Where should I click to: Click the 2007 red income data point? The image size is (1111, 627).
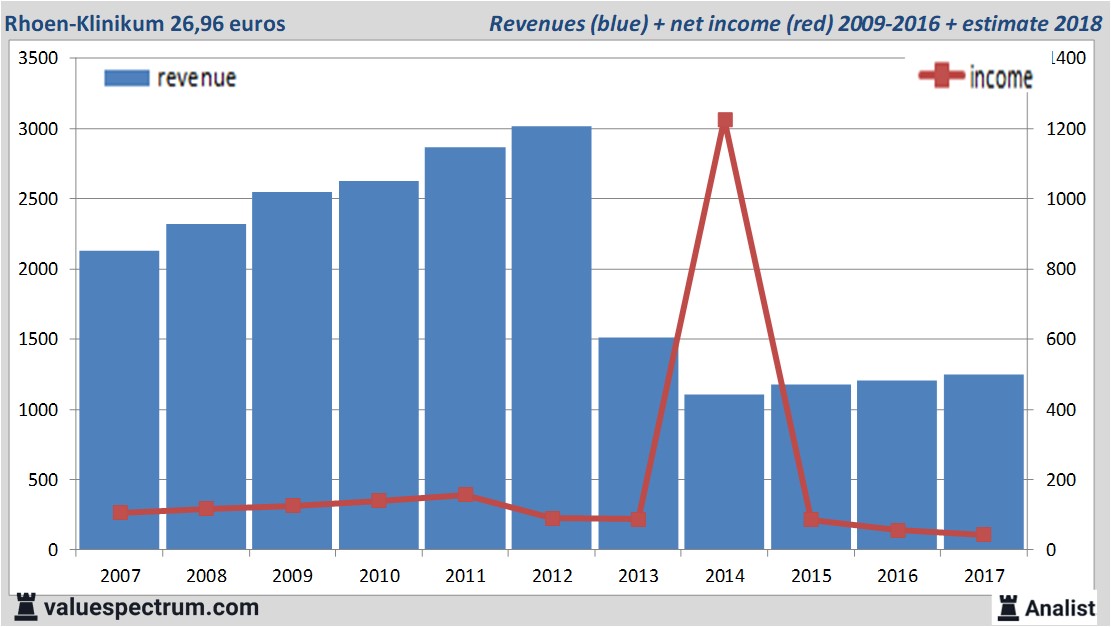pyautogui.click(x=120, y=512)
